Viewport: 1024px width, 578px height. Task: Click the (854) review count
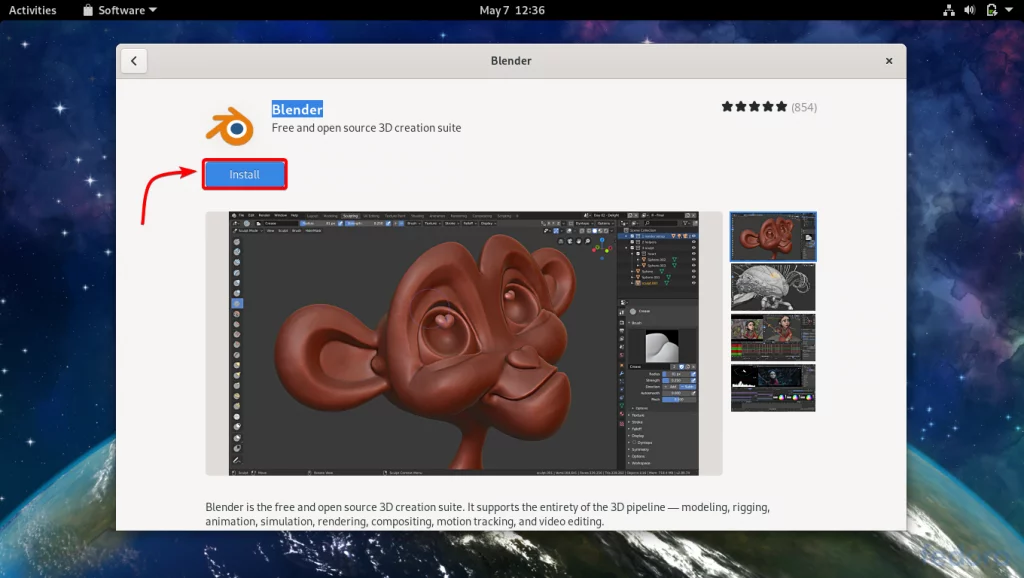point(804,107)
